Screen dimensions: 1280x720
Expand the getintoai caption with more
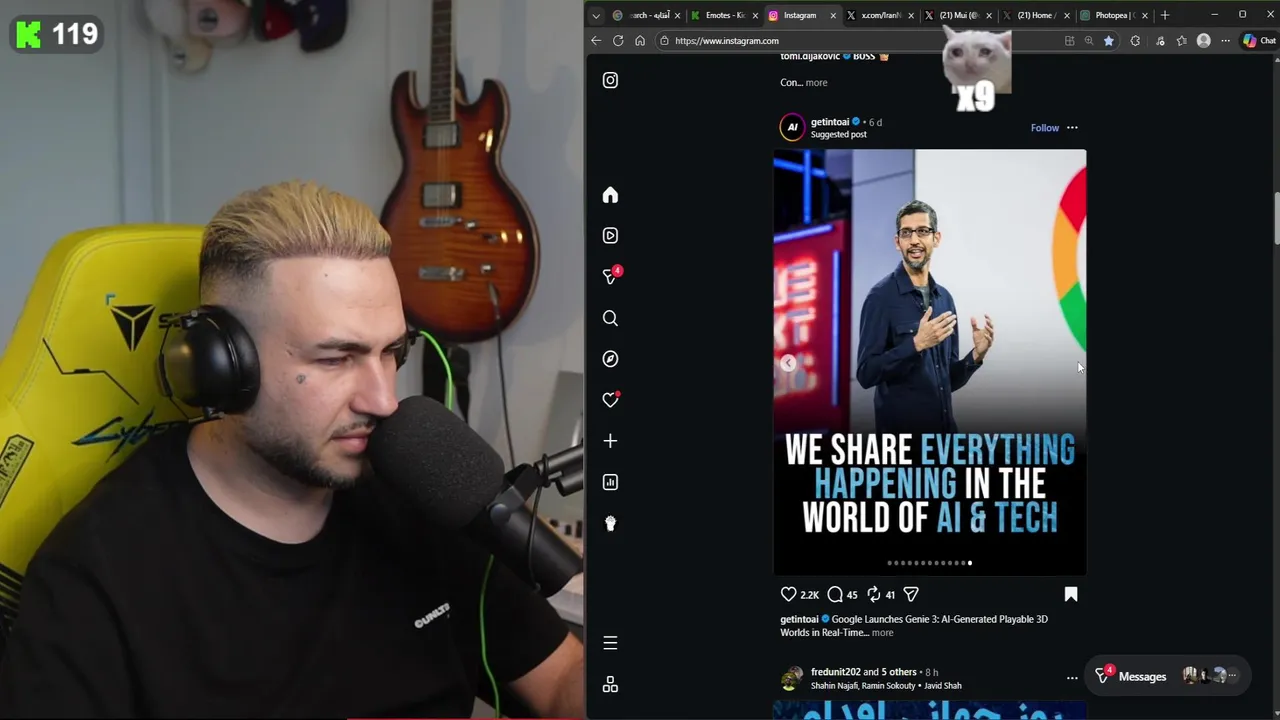pos(882,633)
